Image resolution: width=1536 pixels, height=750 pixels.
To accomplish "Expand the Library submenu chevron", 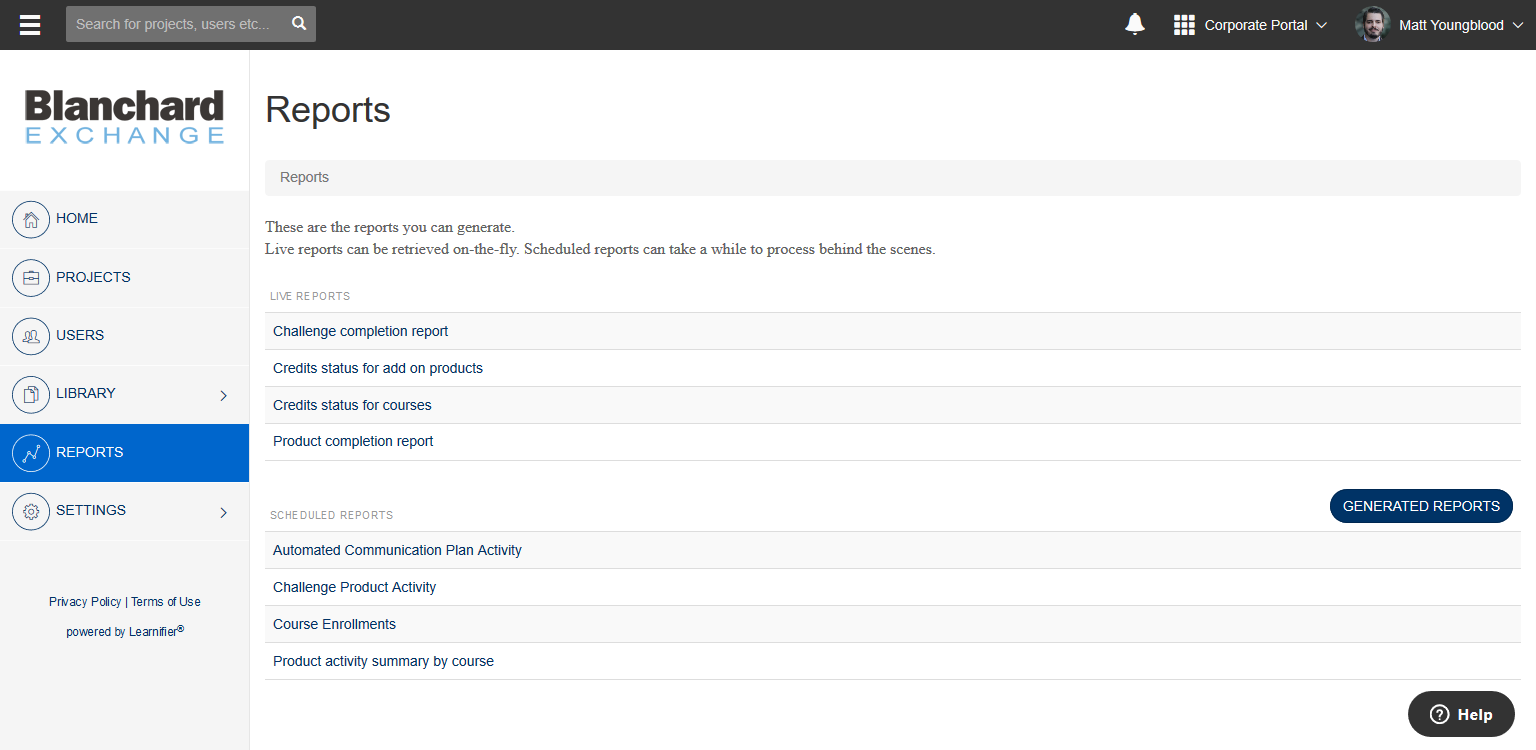I will [223, 395].
